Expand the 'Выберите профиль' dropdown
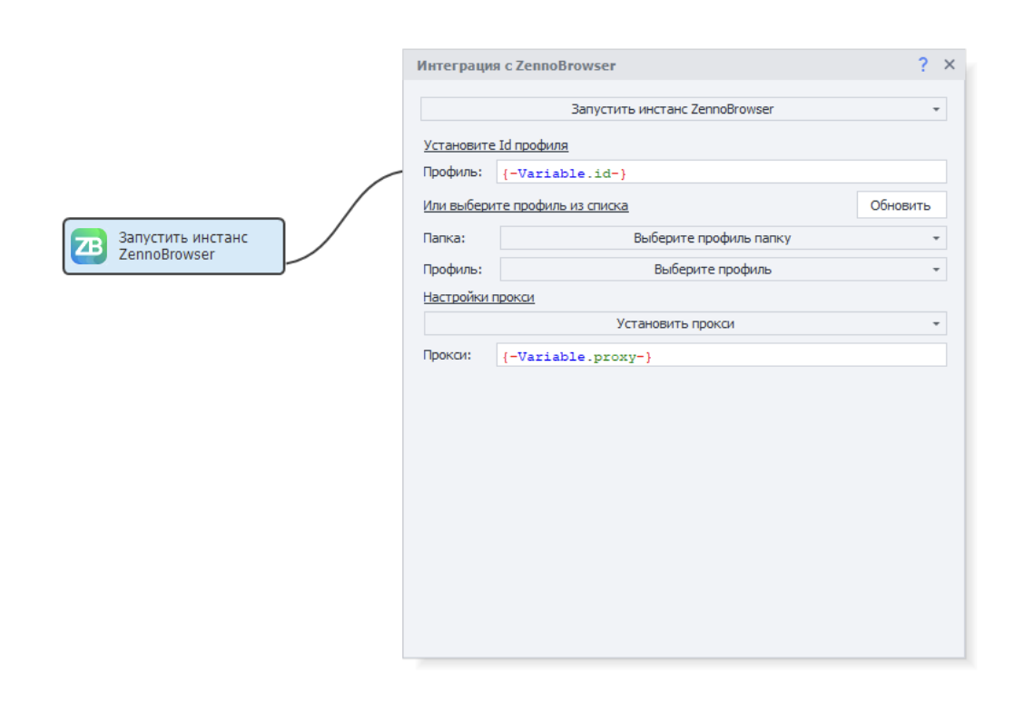This screenshot has height=712, width=1024. (x=712, y=269)
